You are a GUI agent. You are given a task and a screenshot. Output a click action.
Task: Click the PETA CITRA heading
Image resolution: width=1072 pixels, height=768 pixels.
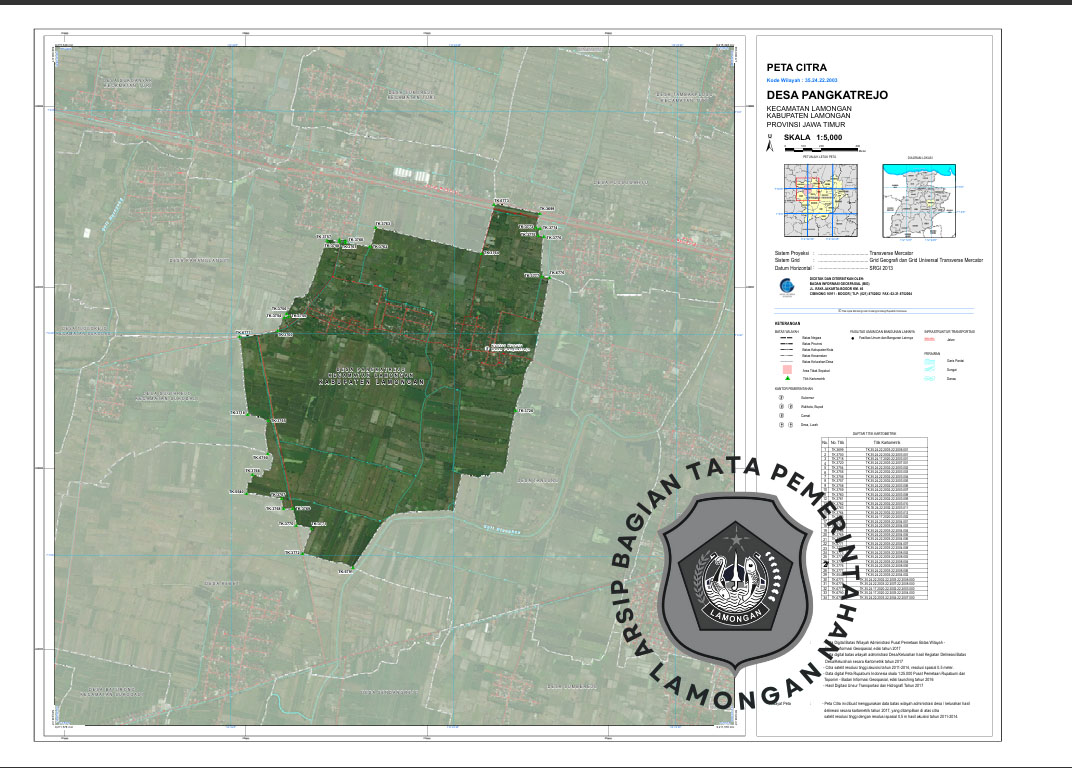[x=796, y=67]
